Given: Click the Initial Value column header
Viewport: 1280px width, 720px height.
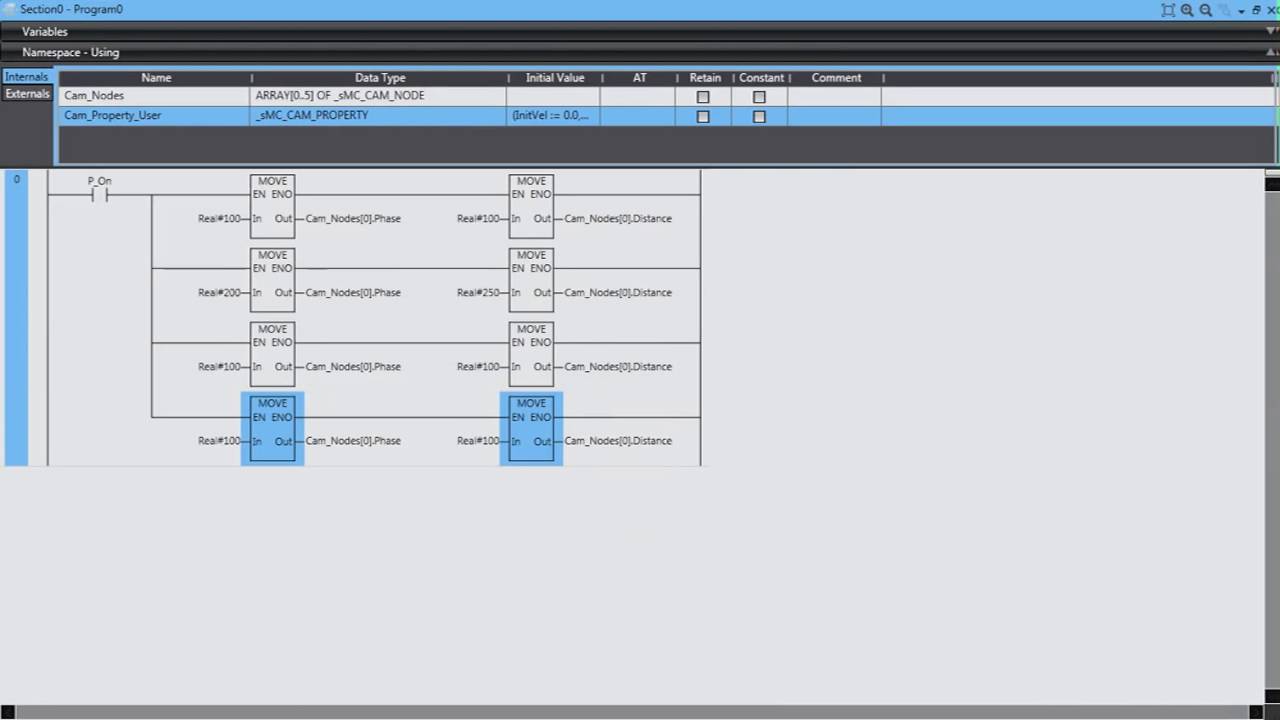Looking at the screenshot, I should (x=554, y=78).
